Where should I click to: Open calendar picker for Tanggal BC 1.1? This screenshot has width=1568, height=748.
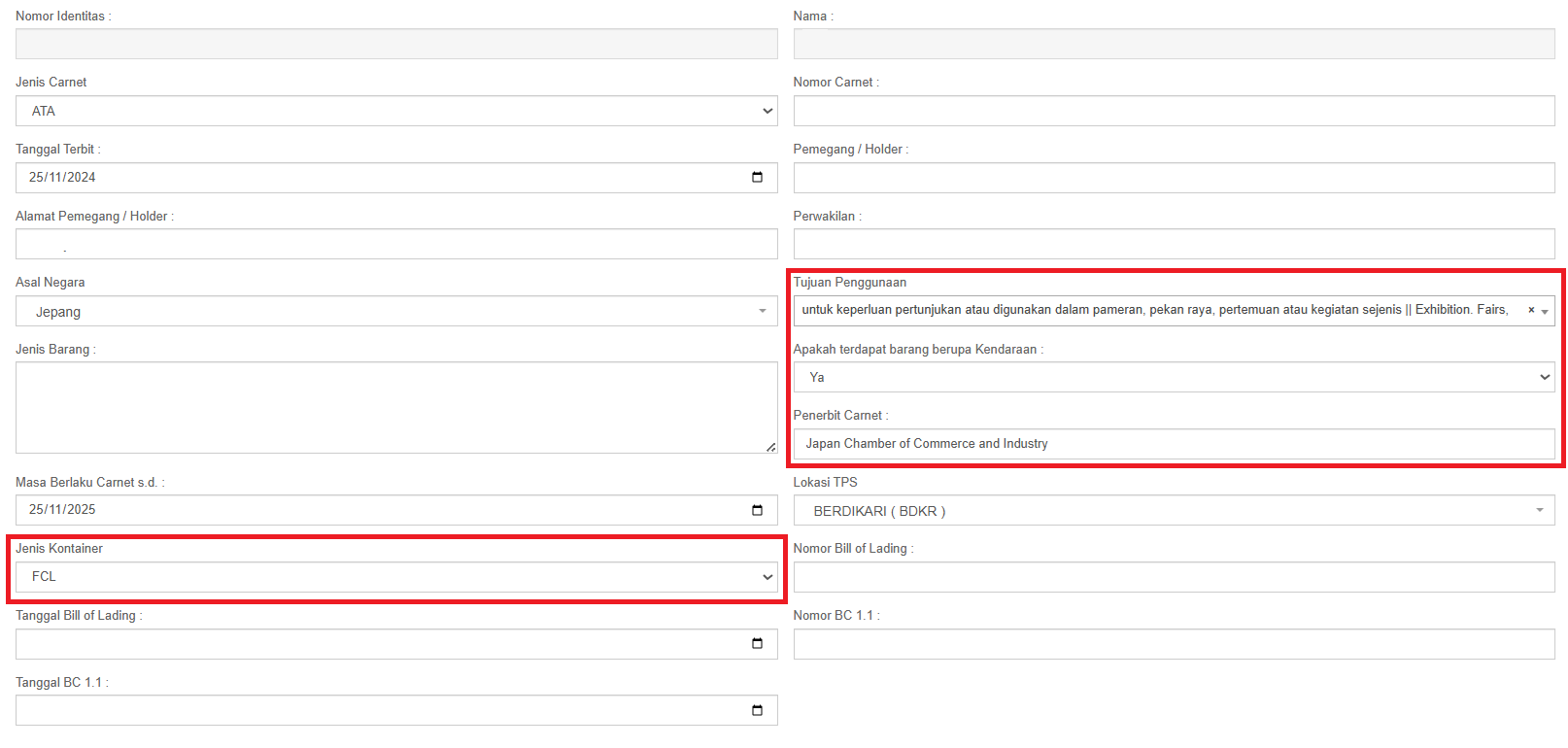[757, 710]
